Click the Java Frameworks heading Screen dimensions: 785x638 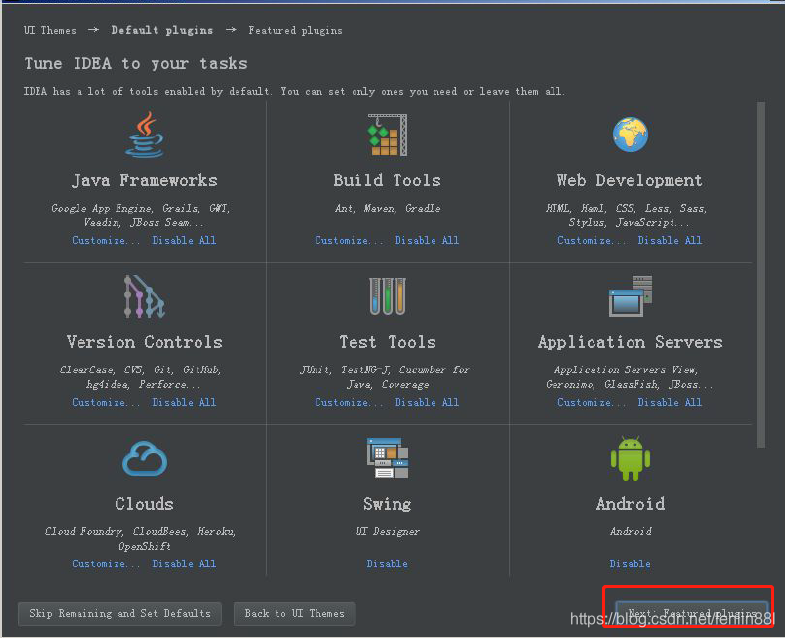(x=144, y=180)
